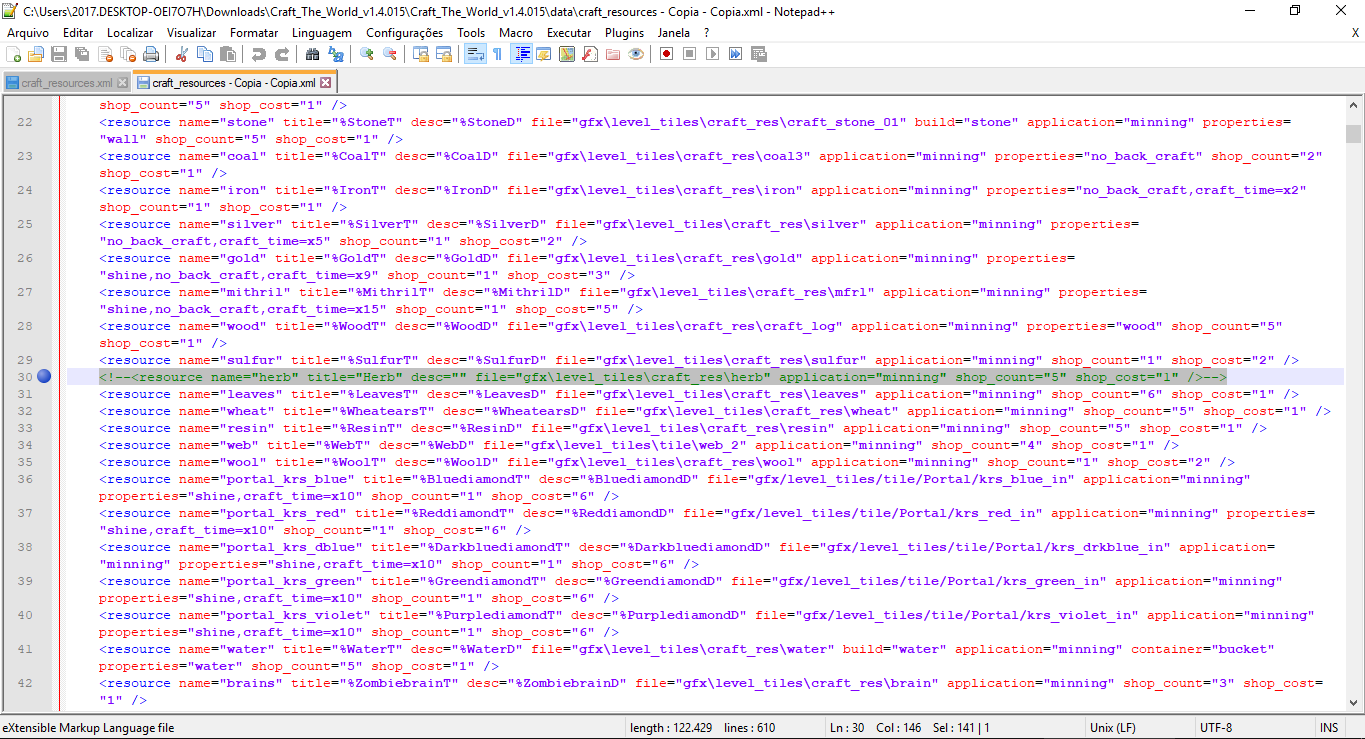Click the 'length : 122.429' status bar entry
Image resolution: width=1365 pixels, height=739 pixels.
click(x=670, y=728)
